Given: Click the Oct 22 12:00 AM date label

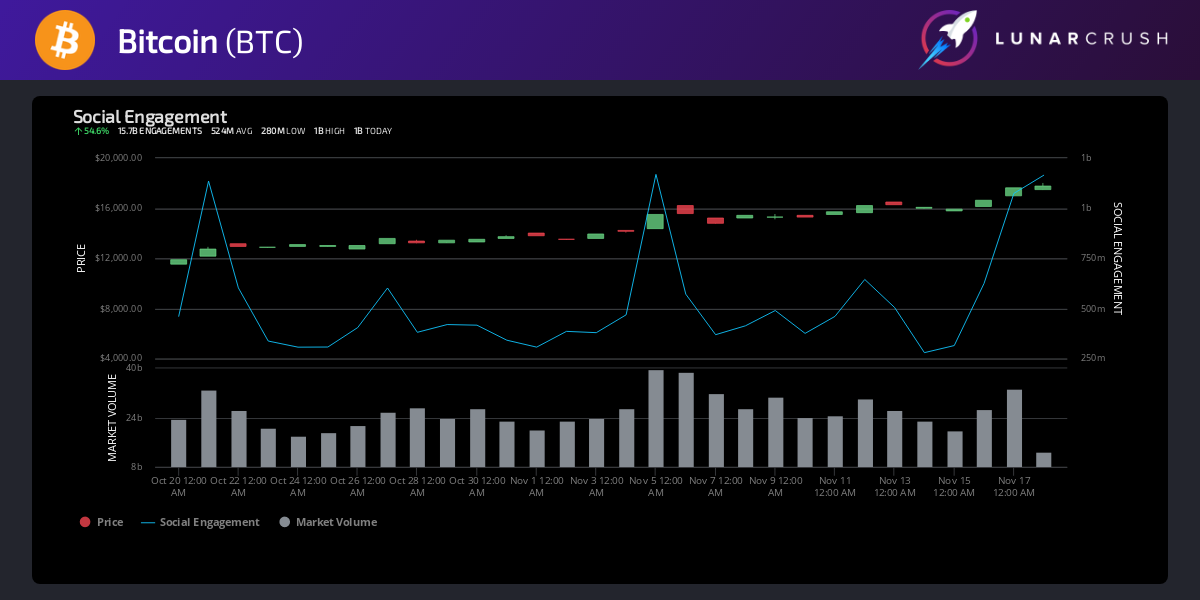Looking at the screenshot, I should pyautogui.click(x=238, y=486).
